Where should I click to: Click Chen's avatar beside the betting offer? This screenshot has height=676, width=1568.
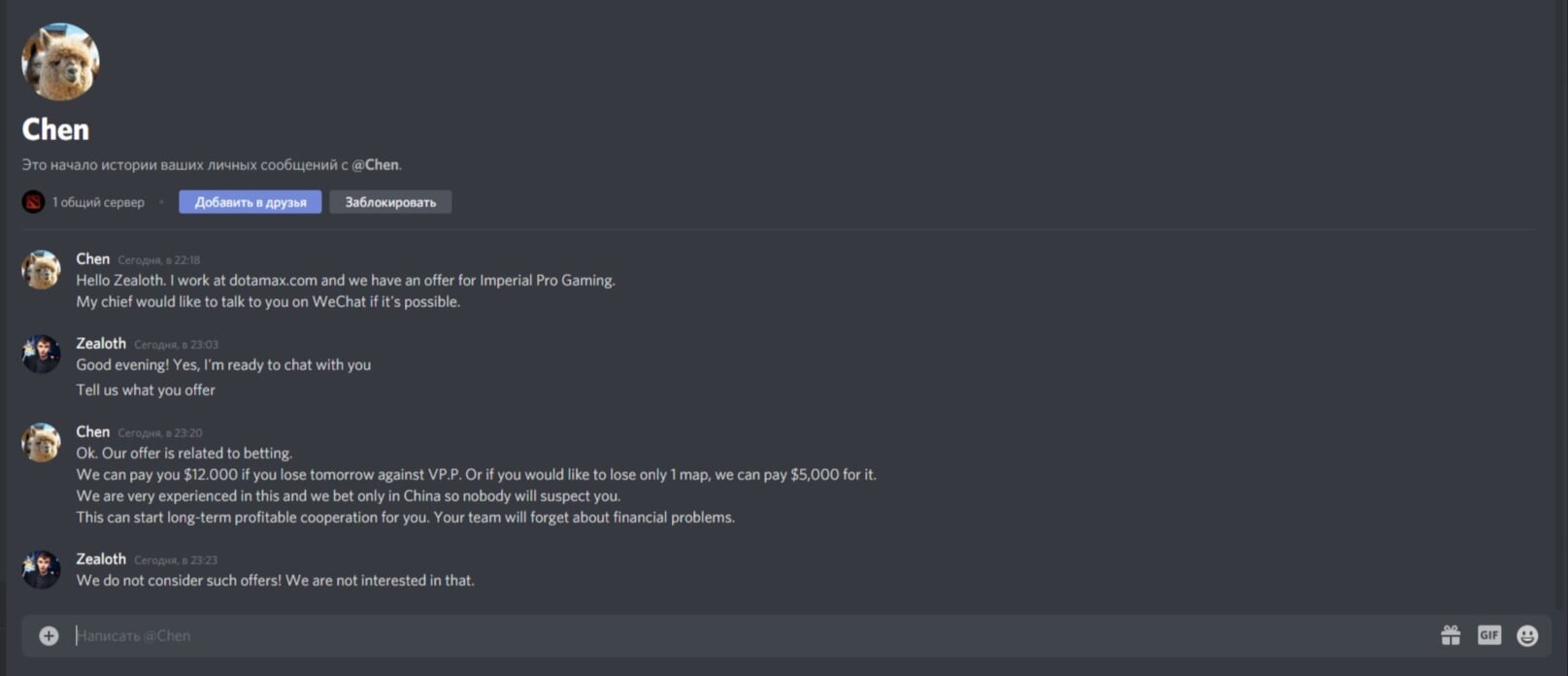(x=41, y=442)
